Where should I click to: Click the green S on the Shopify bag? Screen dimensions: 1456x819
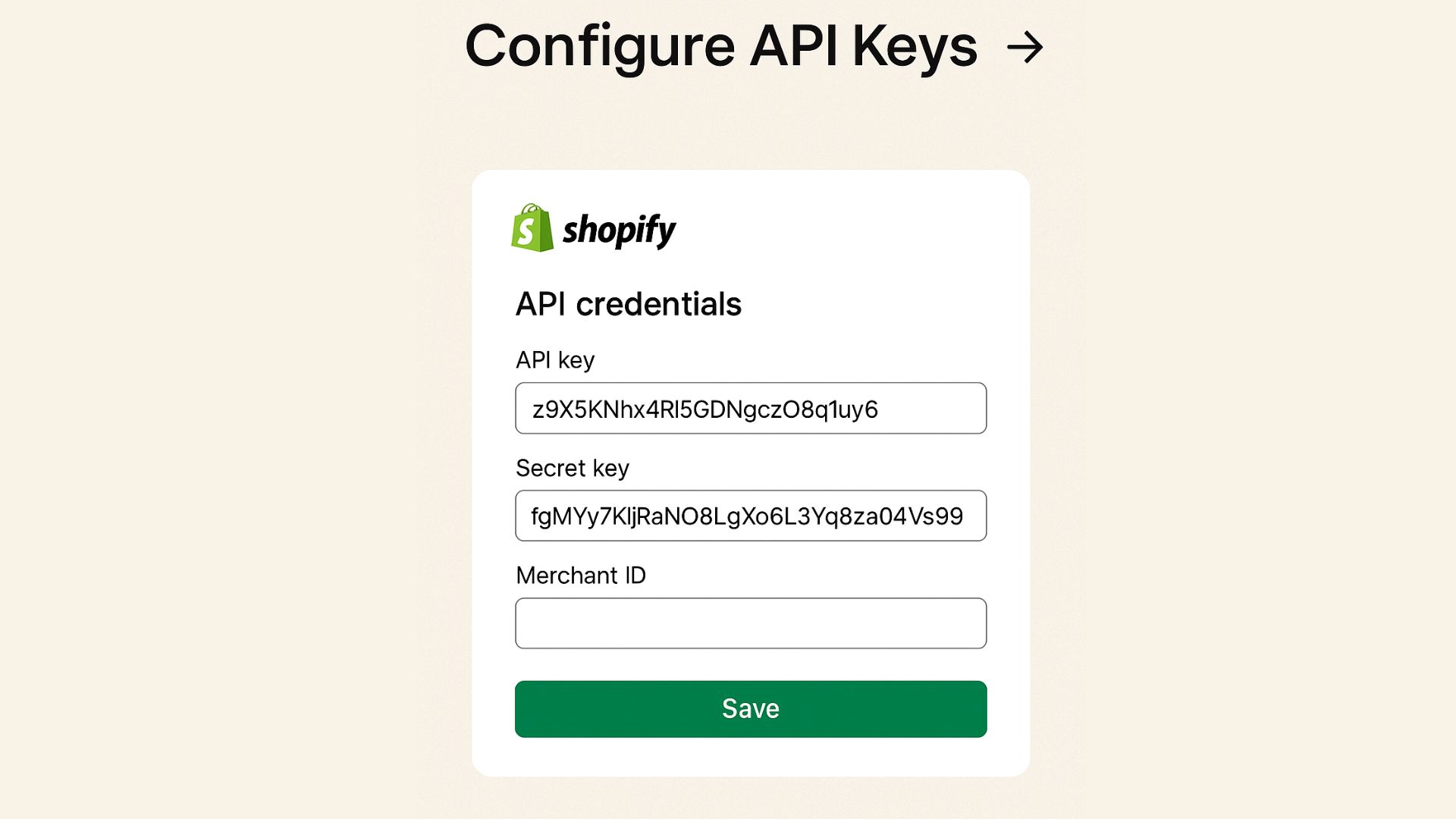click(531, 231)
